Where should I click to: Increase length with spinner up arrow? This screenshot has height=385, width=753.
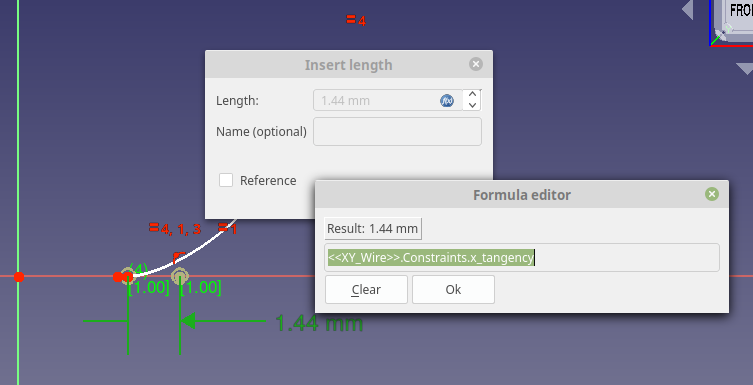click(472, 95)
